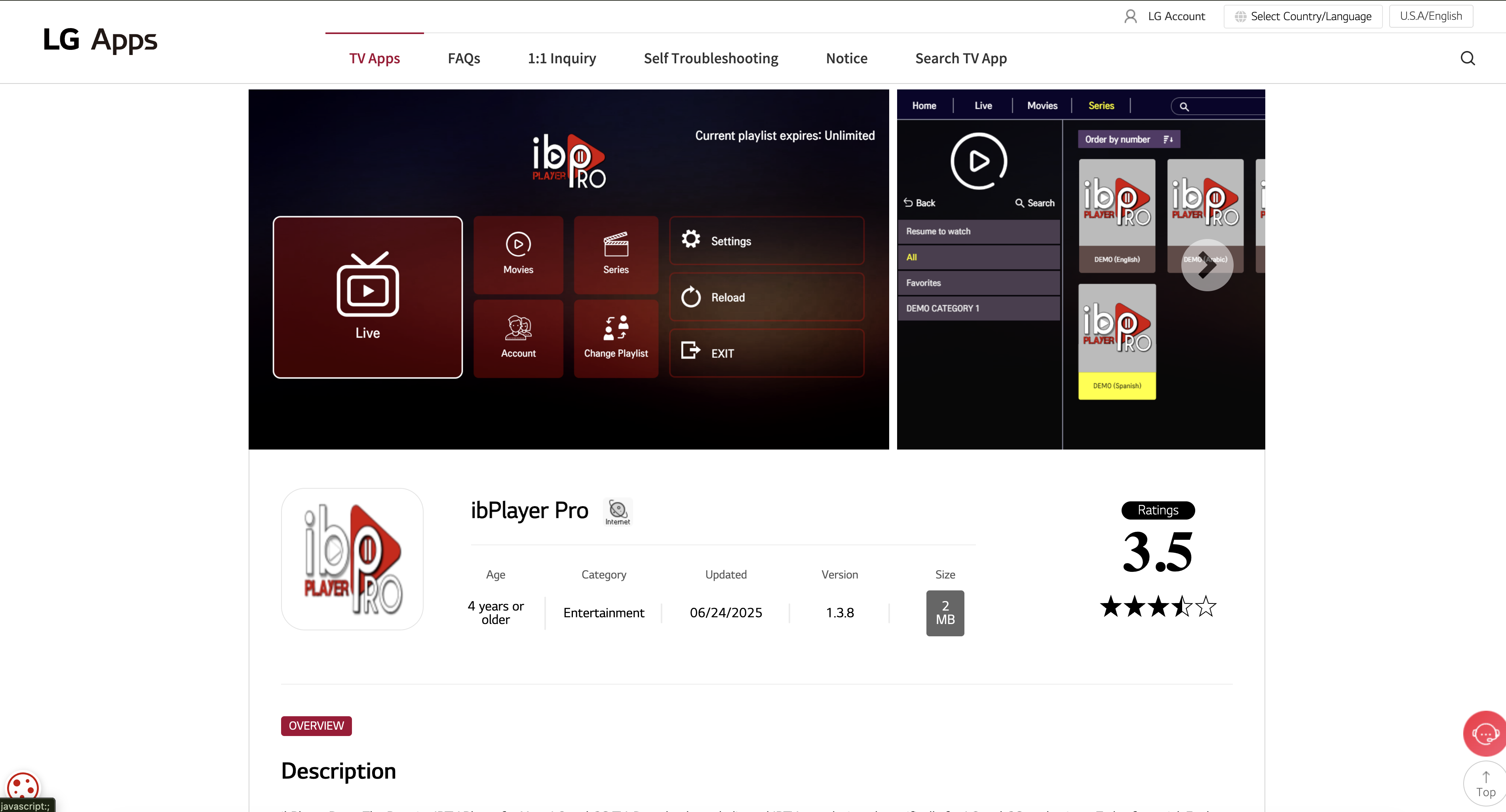This screenshot has height=812, width=1506.
Task: Open Select Country/Language dropdown
Action: point(1303,16)
